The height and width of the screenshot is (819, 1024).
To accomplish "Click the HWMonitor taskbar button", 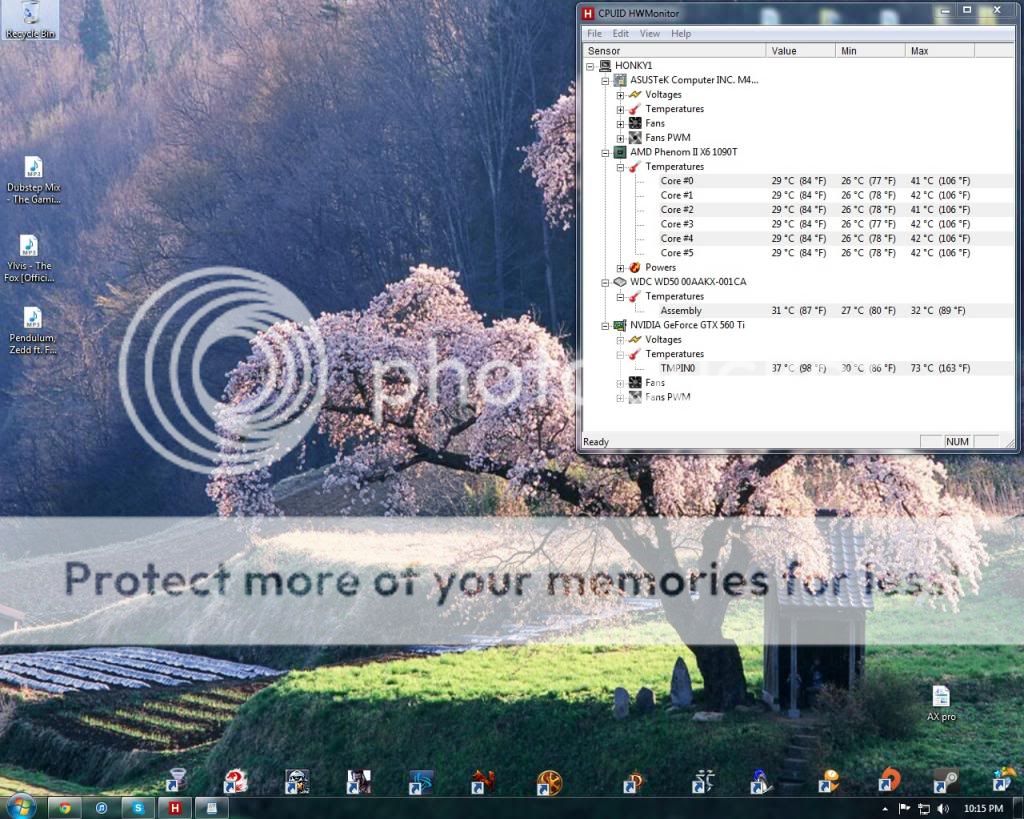I will pyautogui.click(x=175, y=808).
